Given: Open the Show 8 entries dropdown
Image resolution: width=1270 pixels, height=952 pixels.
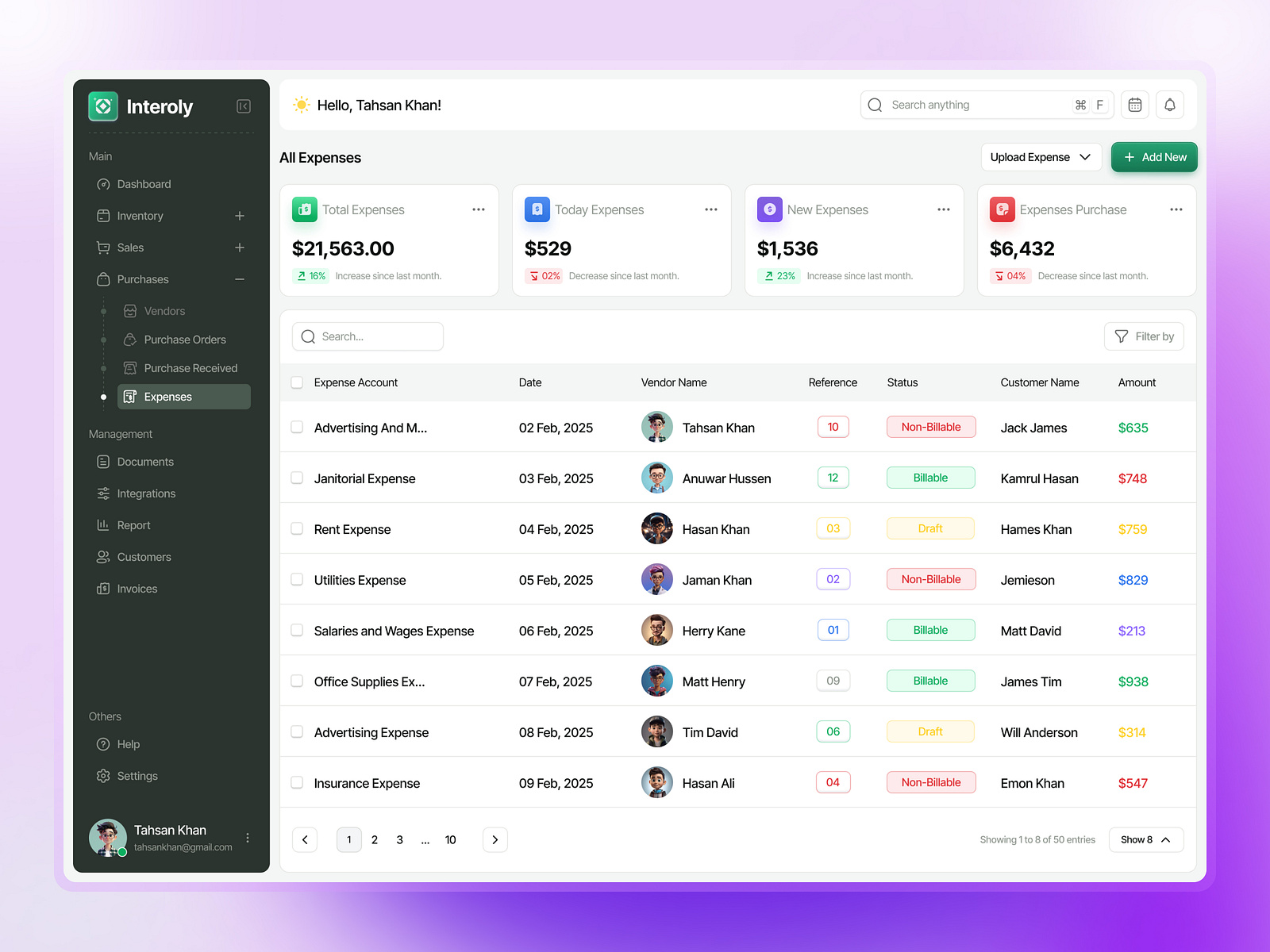Looking at the screenshot, I should [1145, 839].
